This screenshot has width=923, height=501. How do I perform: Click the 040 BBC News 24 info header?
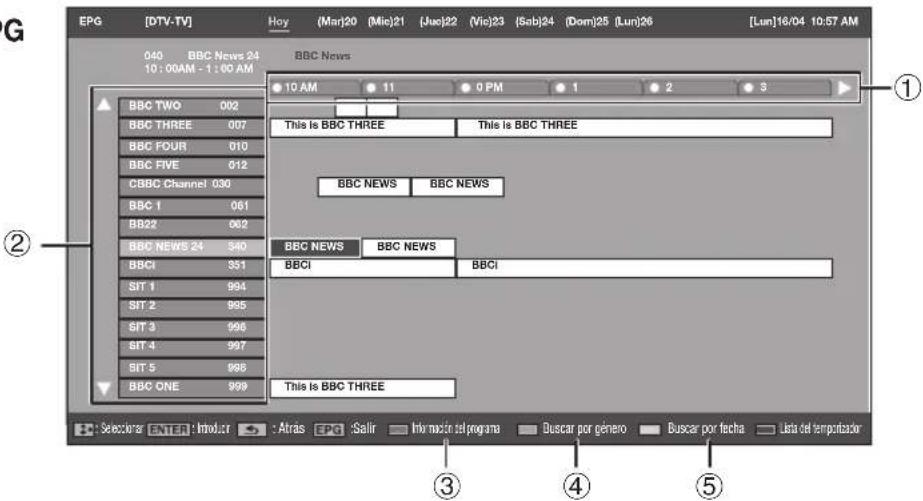tap(201, 56)
